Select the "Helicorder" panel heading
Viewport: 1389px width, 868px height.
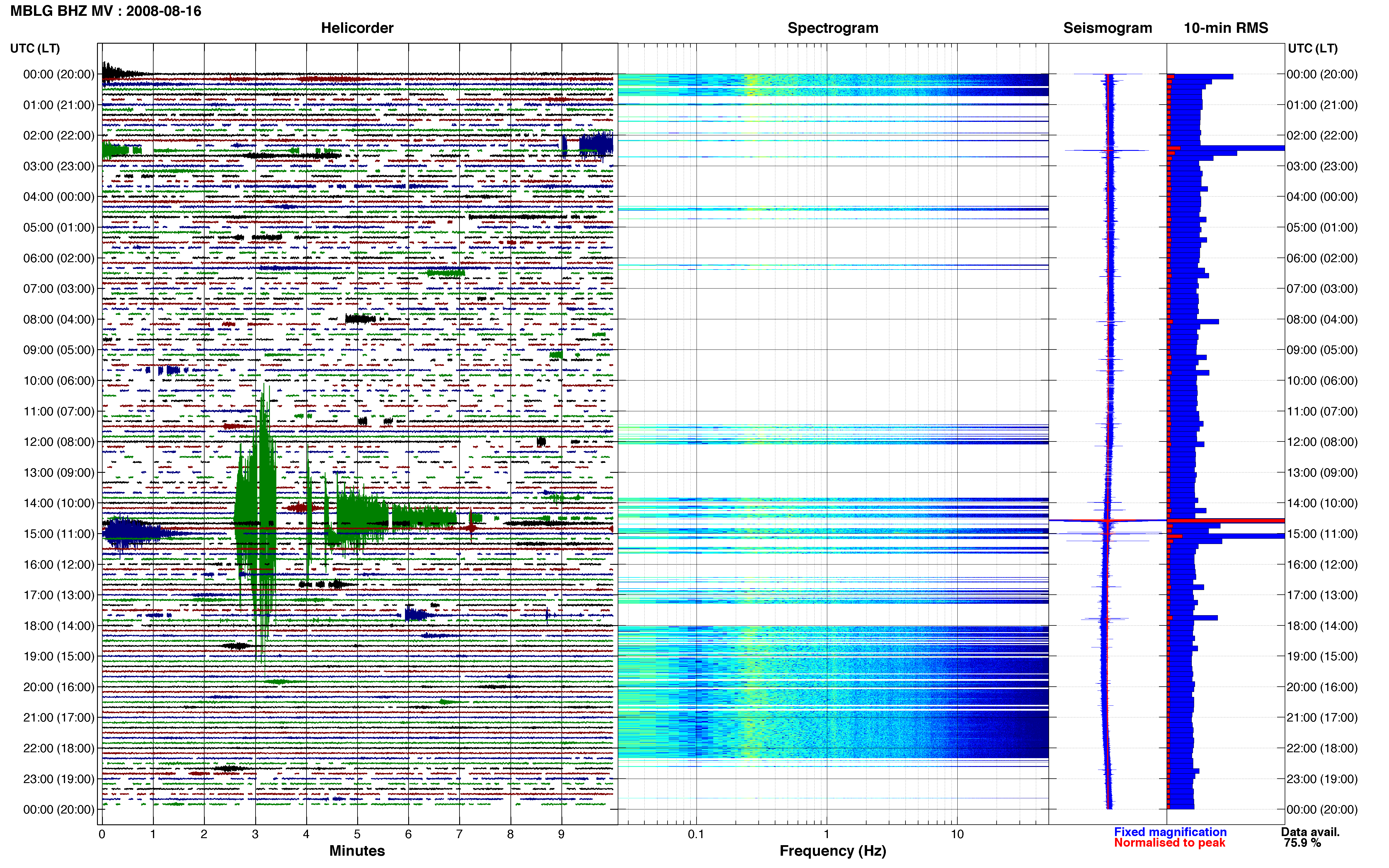click(x=357, y=28)
